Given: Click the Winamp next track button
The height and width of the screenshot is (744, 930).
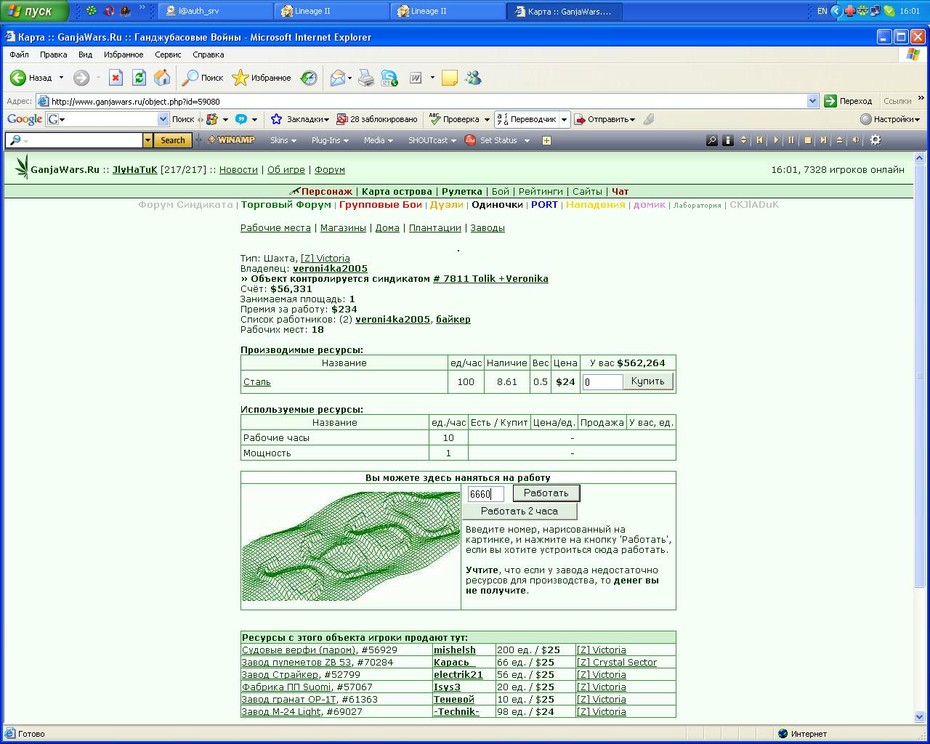Looking at the screenshot, I should [x=823, y=140].
